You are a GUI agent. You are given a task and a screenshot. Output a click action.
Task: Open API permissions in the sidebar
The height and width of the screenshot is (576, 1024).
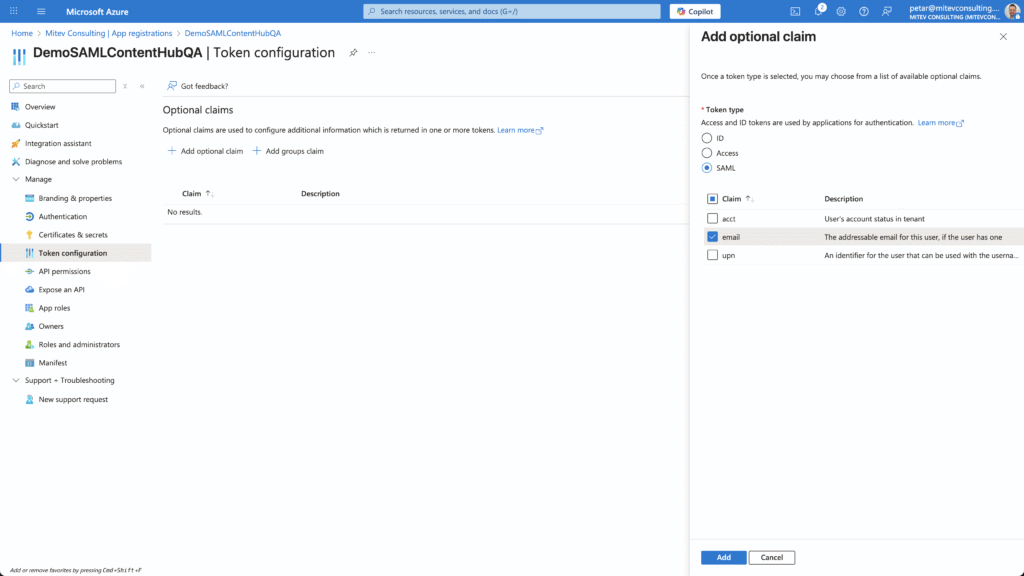pyautogui.click(x=64, y=272)
